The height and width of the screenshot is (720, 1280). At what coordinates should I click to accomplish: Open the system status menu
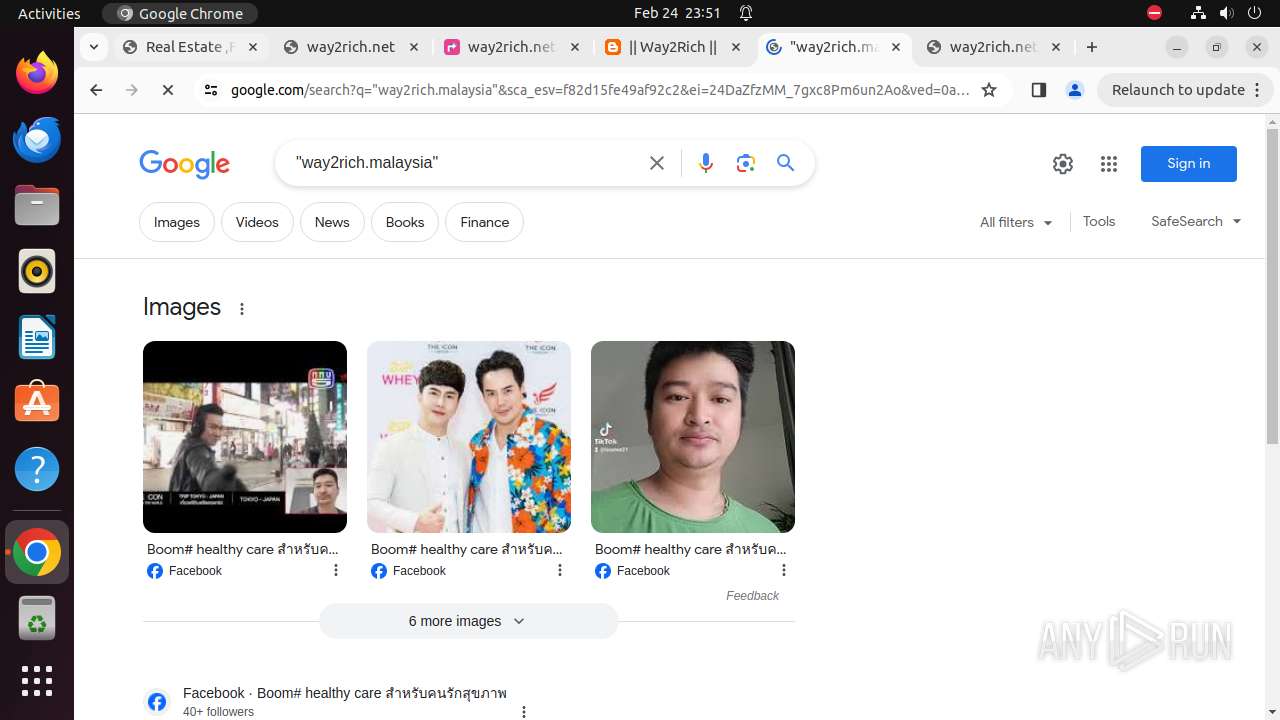(x=1224, y=13)
